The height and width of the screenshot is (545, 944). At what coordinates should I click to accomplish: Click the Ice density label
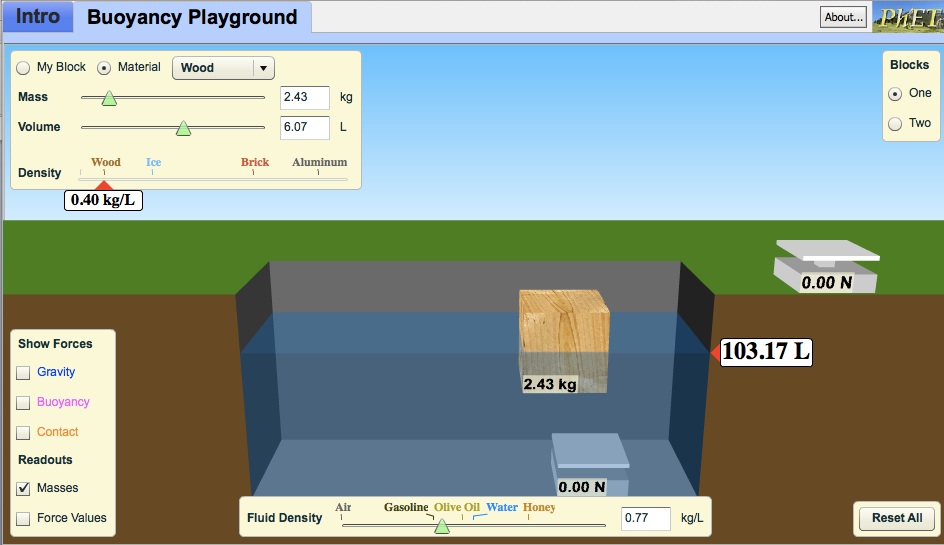coord(154,162)
